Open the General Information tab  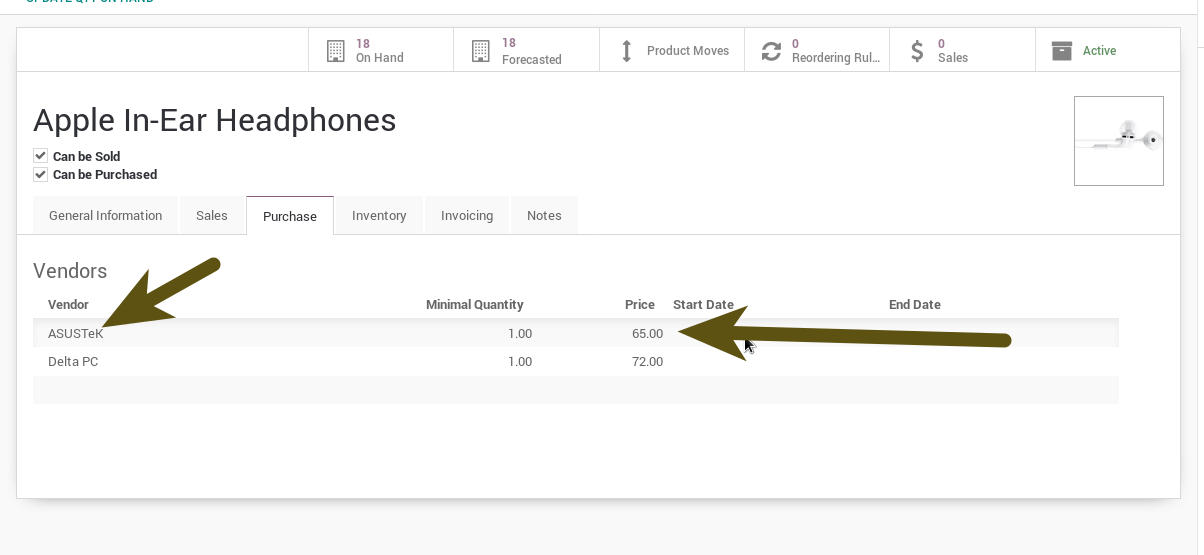[x=105, y=216]
